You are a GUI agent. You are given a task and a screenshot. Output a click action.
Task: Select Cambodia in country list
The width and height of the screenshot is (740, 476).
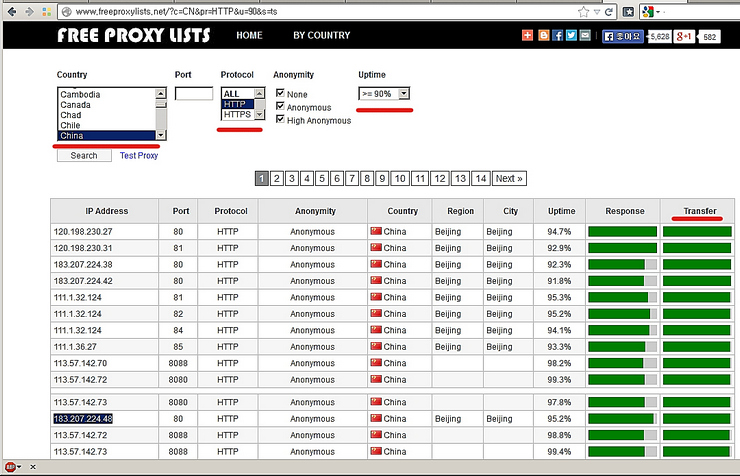[x=107, y=94]
